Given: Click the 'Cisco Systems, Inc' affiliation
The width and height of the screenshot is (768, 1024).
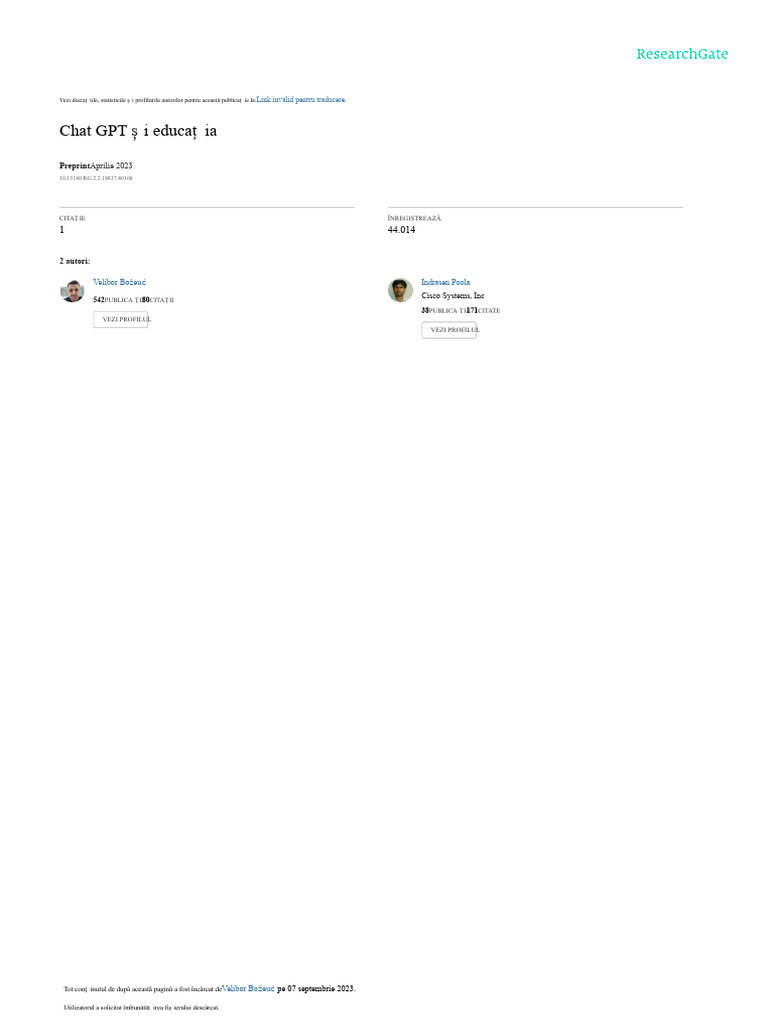Looking at the screenshot, I should pyautogui.click(x=453, y=296).
